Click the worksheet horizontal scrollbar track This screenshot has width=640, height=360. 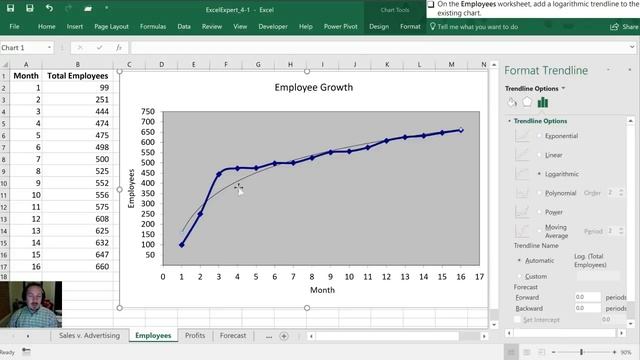397,336
